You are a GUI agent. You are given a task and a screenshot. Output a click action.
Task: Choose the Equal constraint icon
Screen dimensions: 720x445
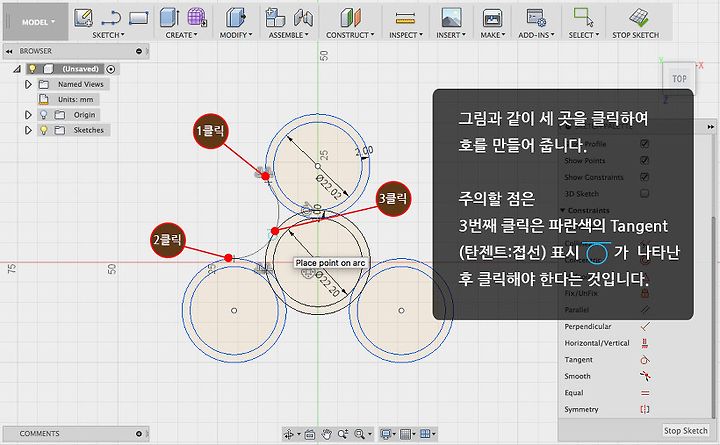coord(645,393)
